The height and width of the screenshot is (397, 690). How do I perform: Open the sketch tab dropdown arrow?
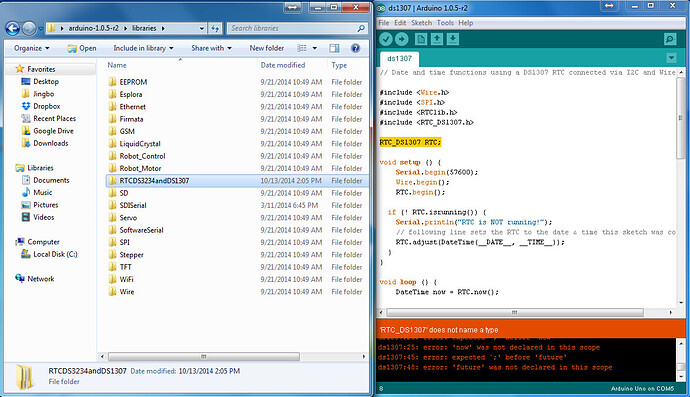click(x=671, y=58)
